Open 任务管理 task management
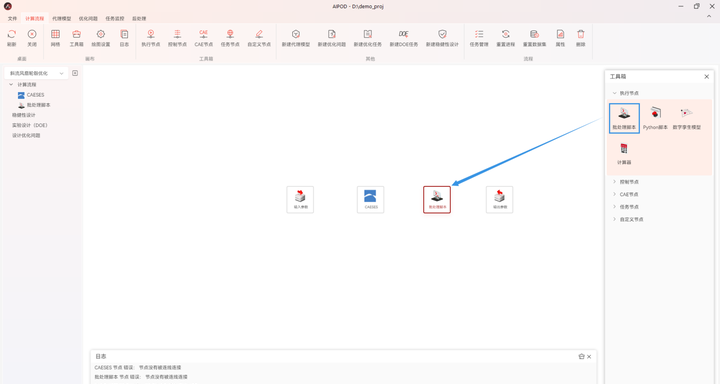 click(479, 34)
